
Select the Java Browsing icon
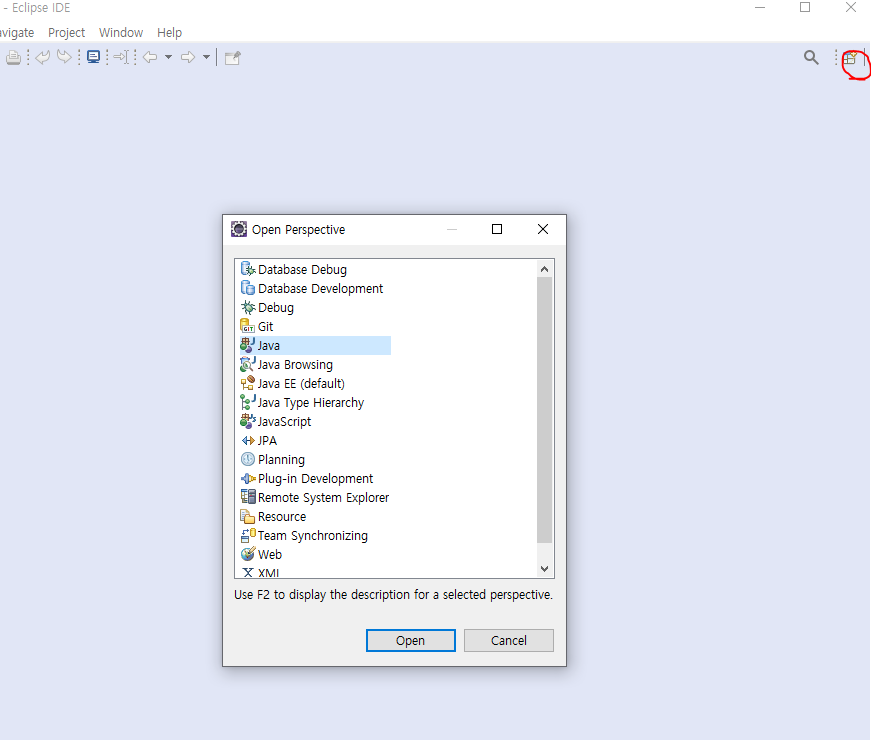pyautogui.click(x=247, y=364)
